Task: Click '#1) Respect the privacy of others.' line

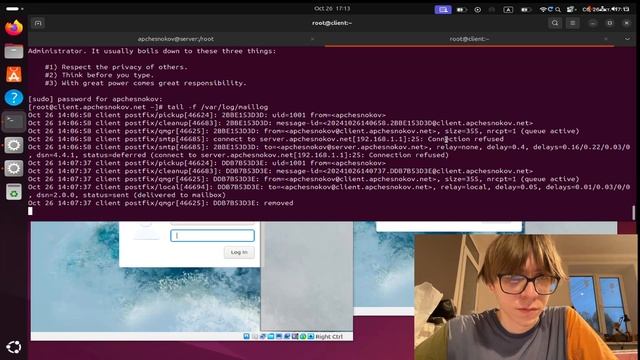Action: pos(116,67)
